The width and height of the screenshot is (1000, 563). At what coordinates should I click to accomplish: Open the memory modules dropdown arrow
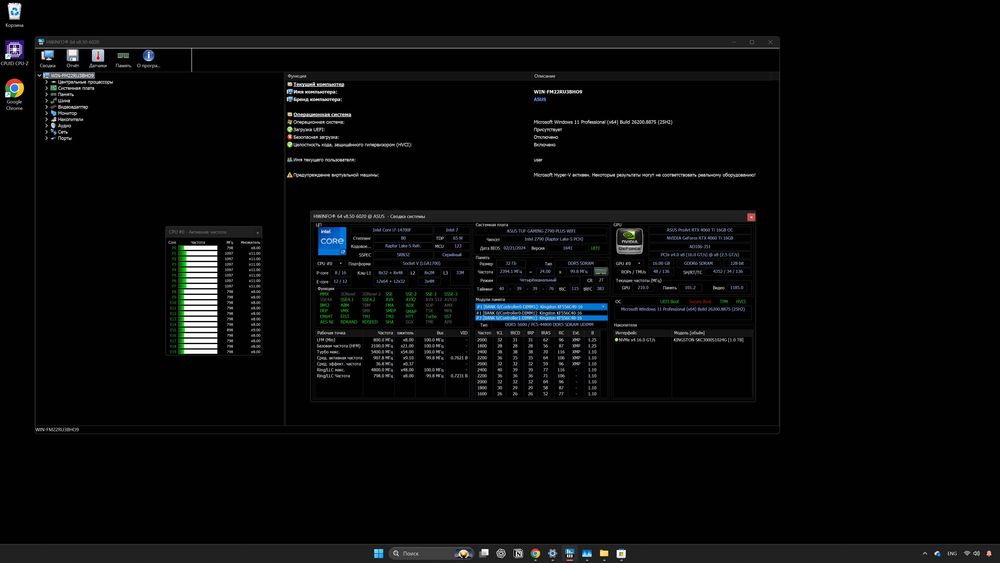click(x=603, y=307)
